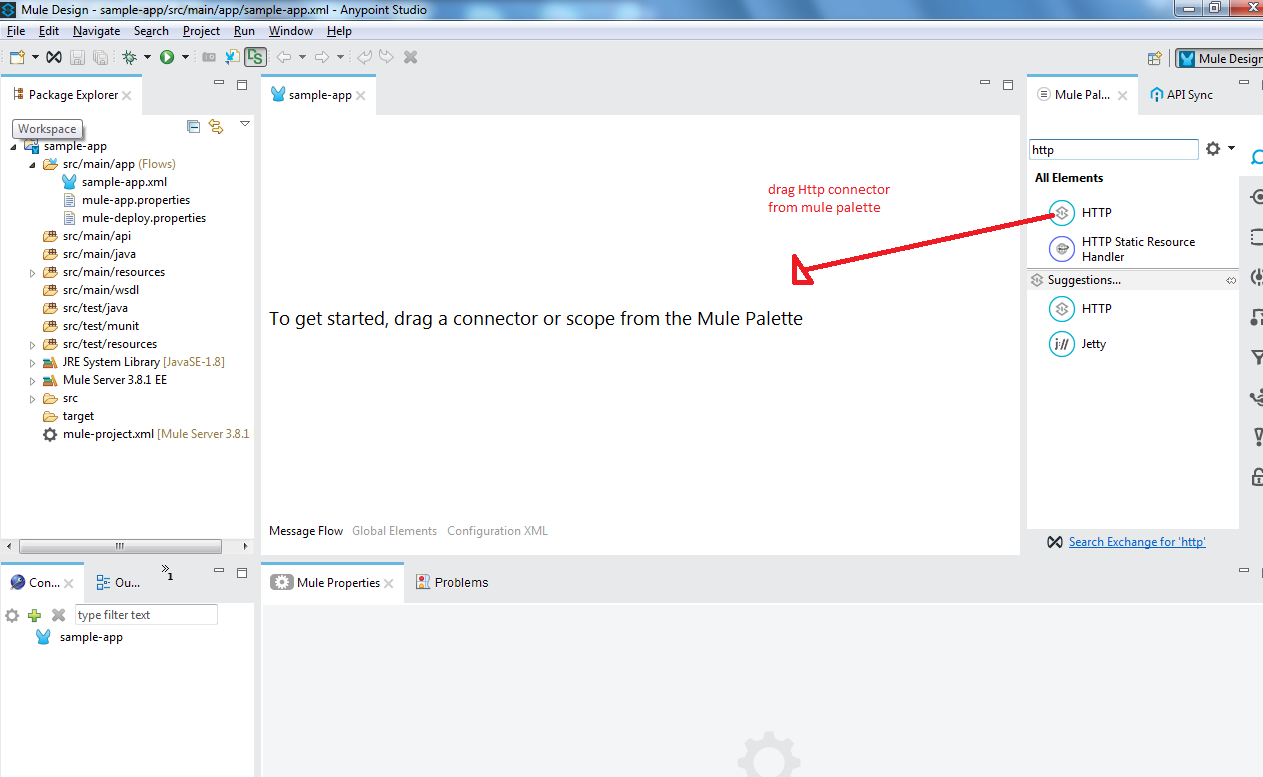Click the gray X icon in toolbar

point(410,58)
